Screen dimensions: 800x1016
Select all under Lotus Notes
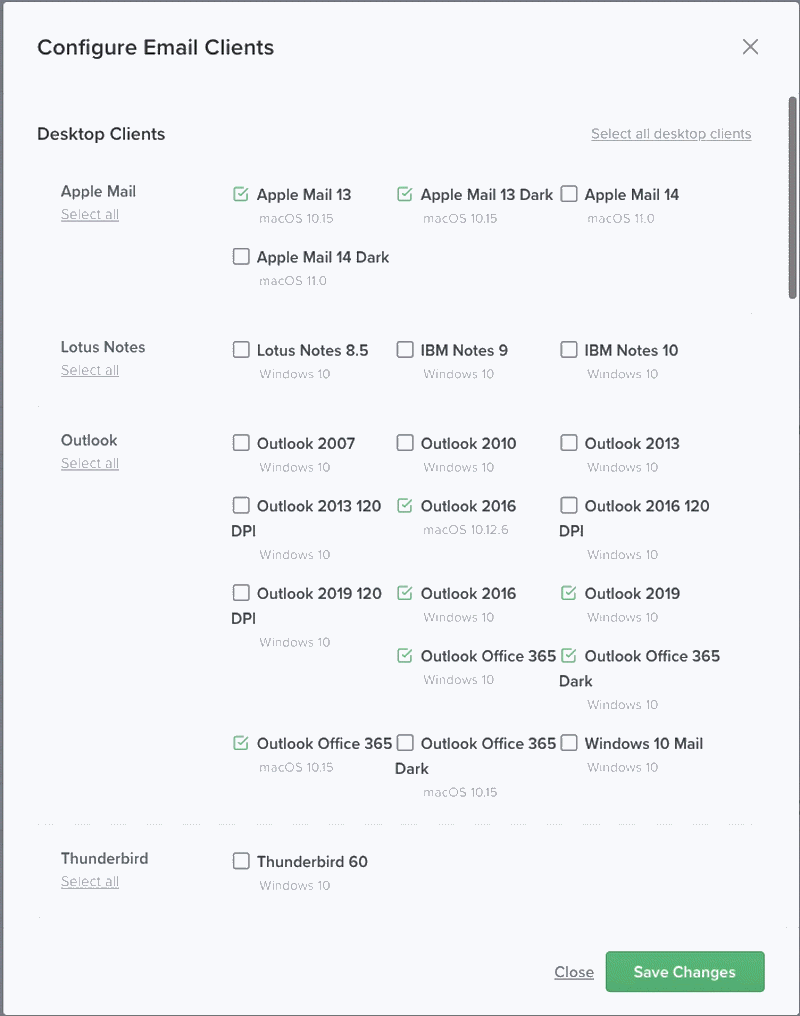click(x=90, y=371)
